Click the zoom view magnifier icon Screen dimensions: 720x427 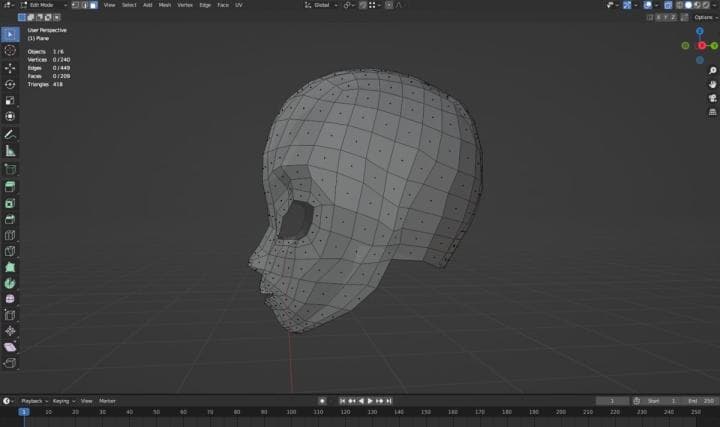712,70
